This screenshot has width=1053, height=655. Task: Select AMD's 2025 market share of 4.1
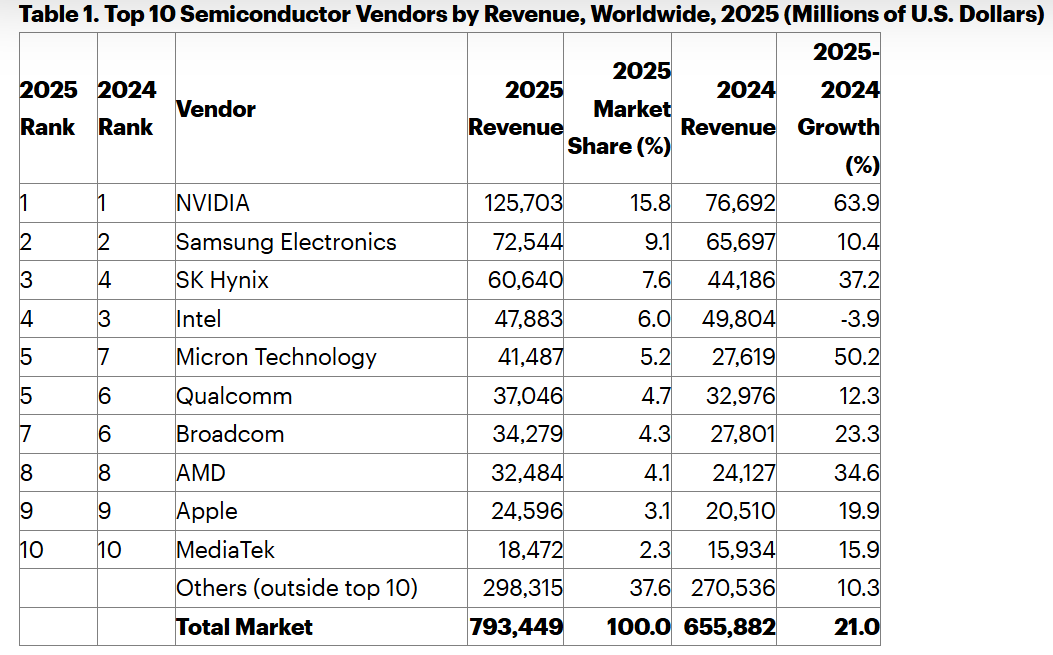pos(657,472)
